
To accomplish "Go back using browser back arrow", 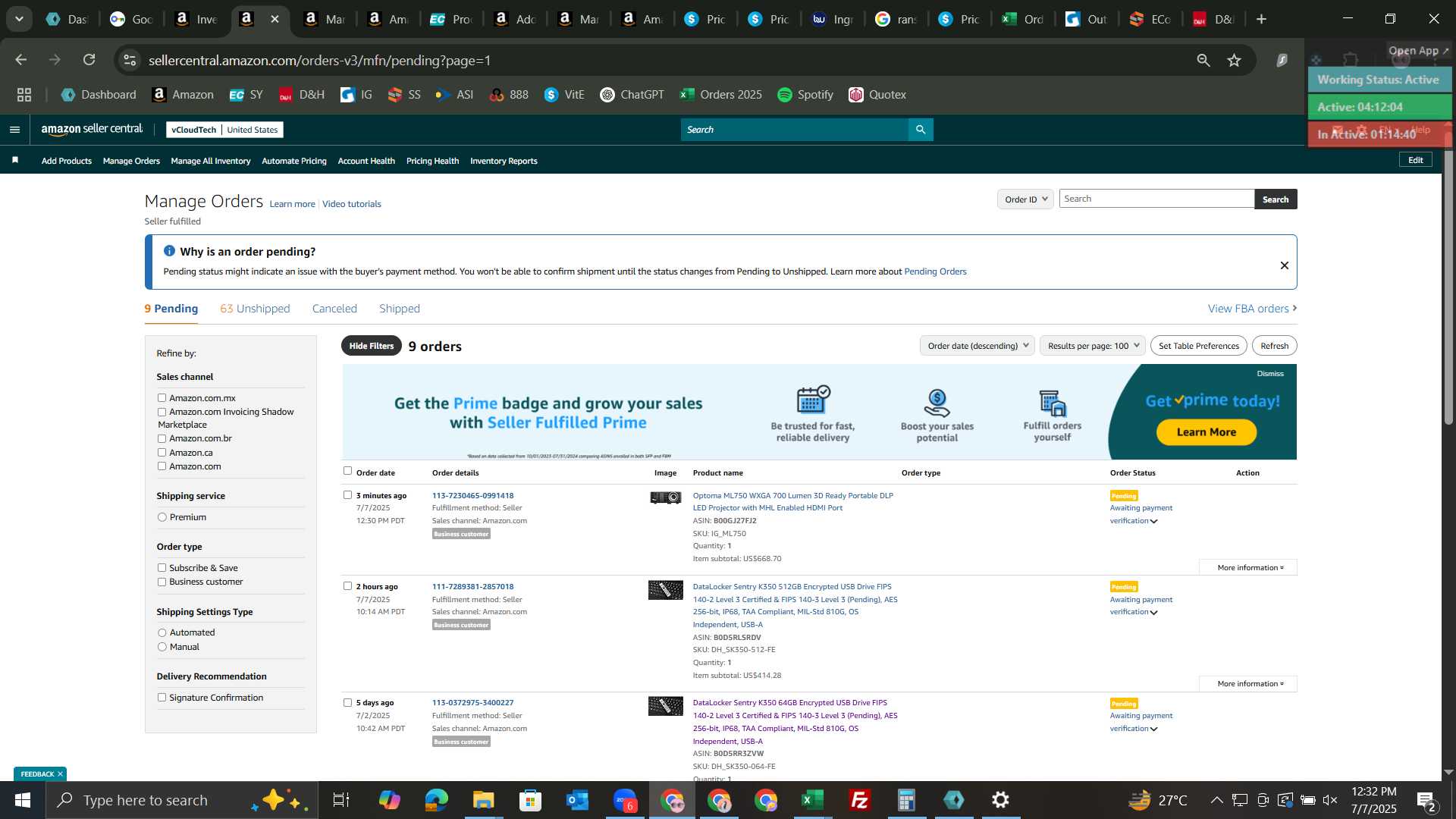I will 21,60.
